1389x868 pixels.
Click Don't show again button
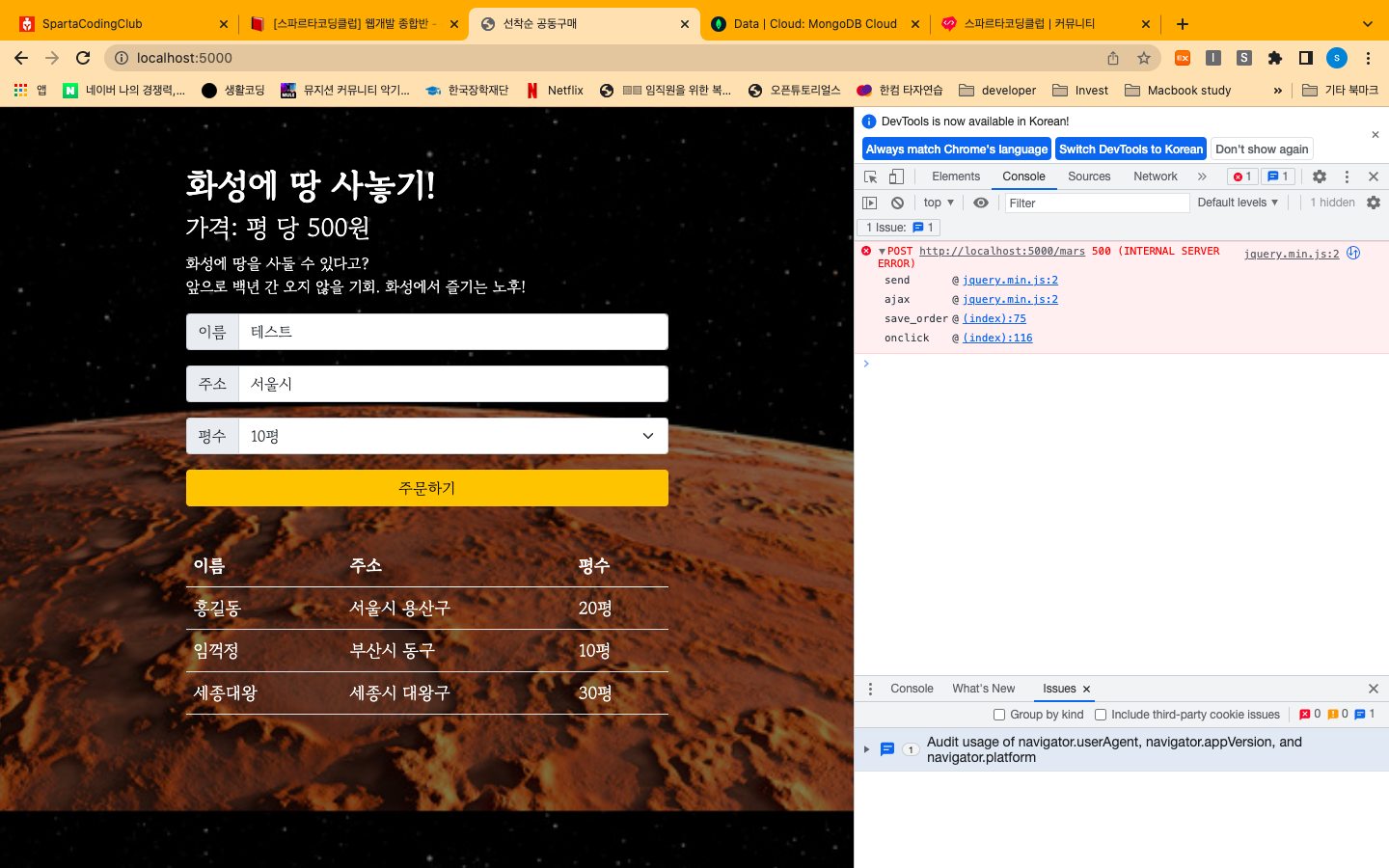pyautogui.click(x=1262, y=149)
